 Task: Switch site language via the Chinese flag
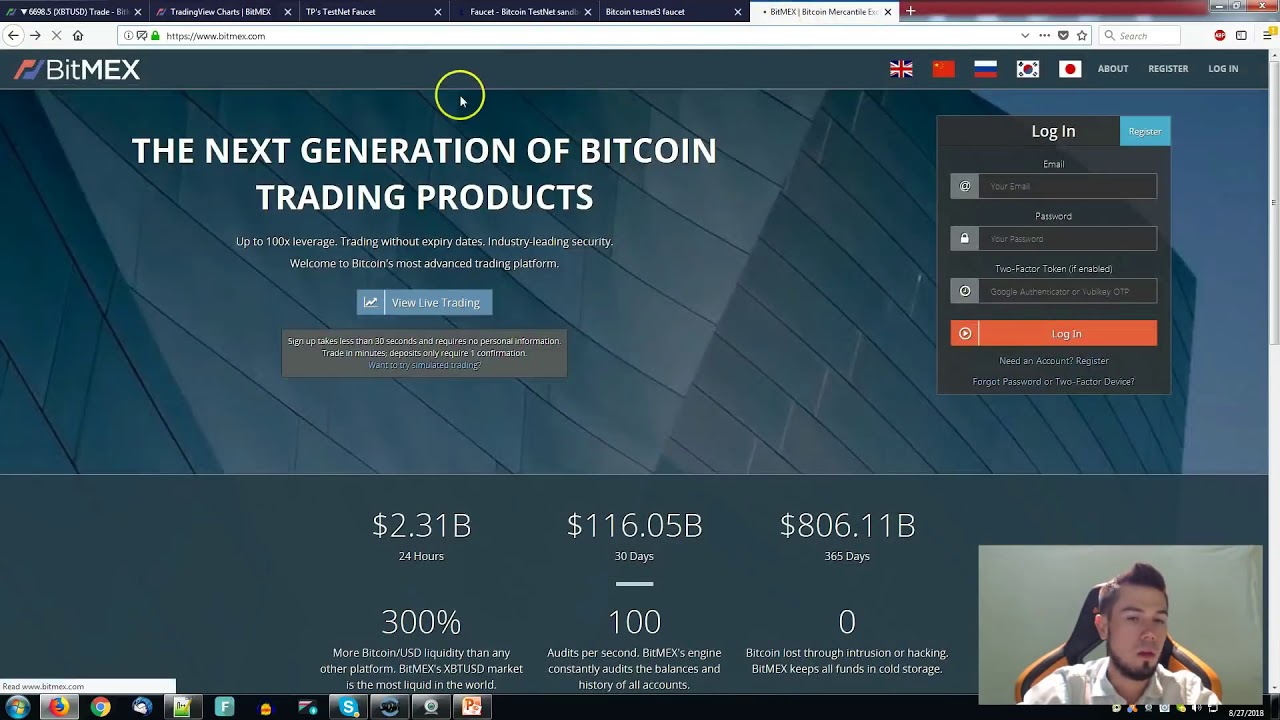tap(943, 69)
